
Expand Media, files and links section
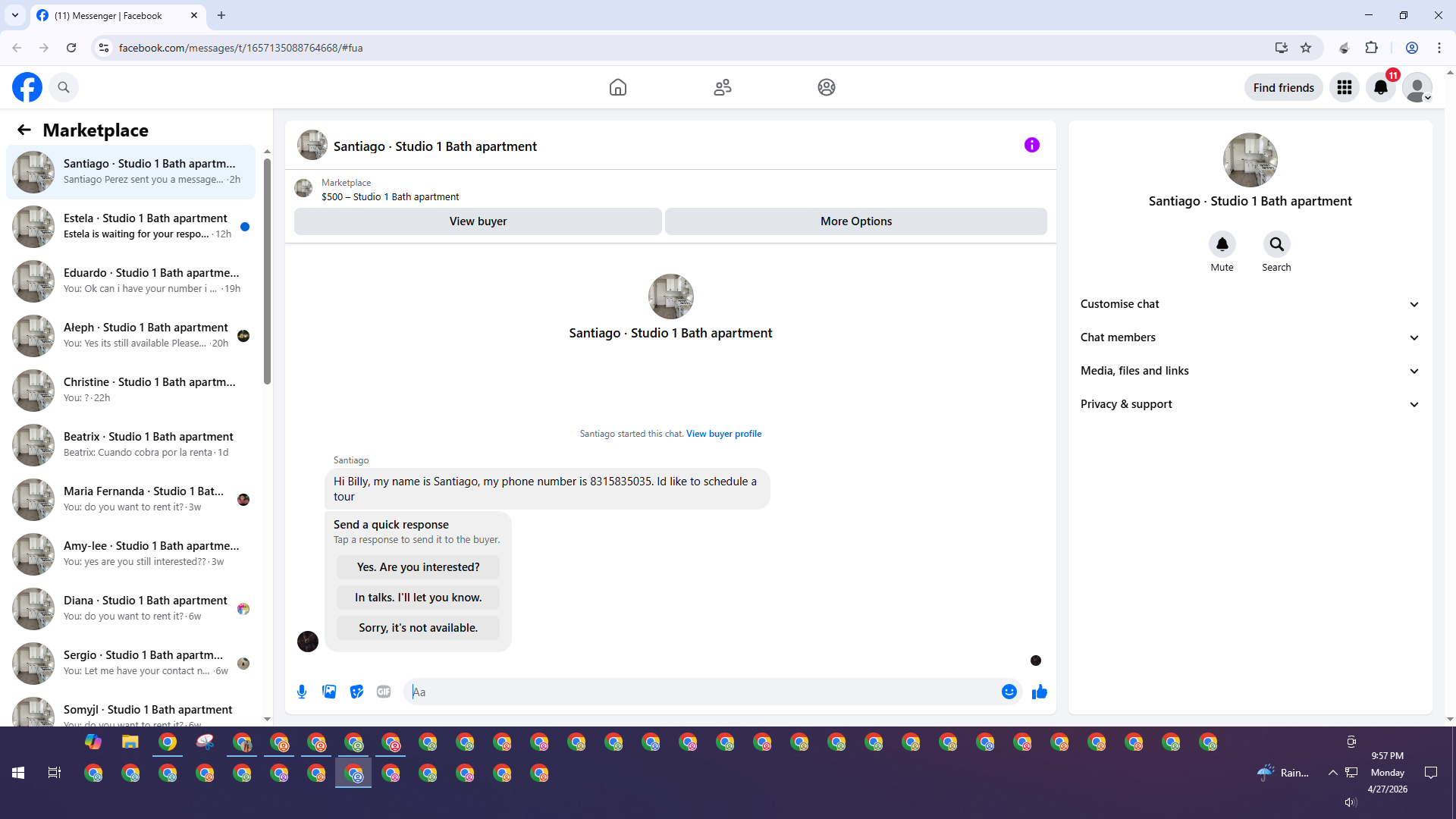click(x=1249, y=371)
